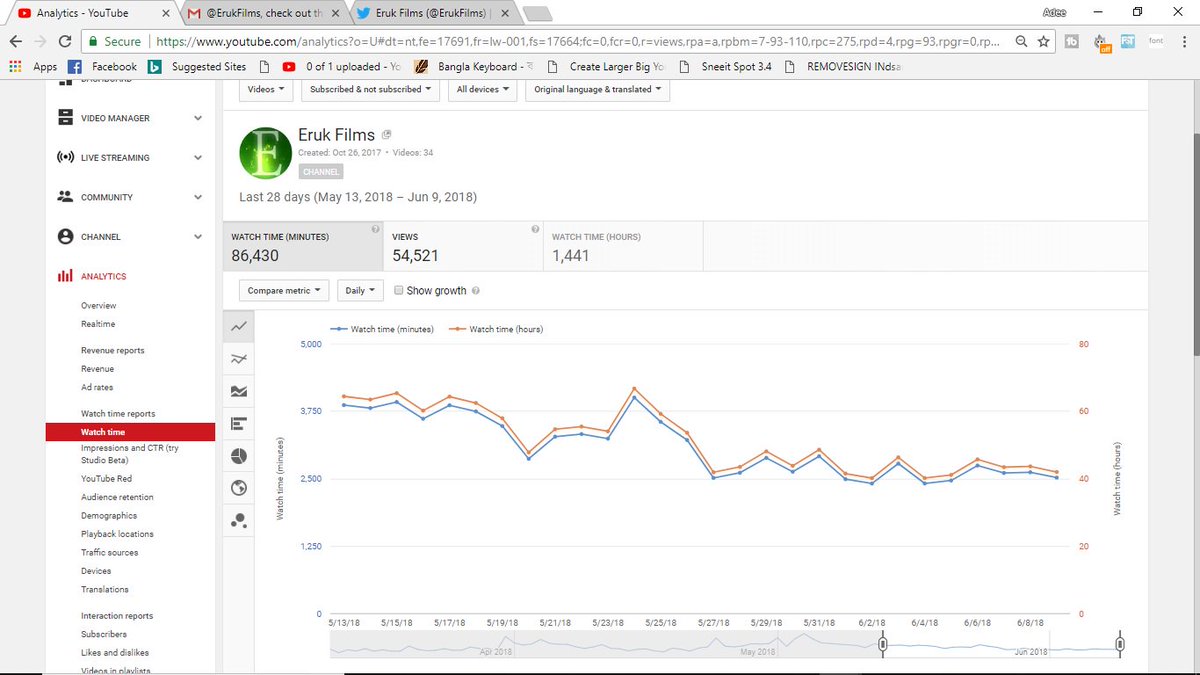
Task: Click the help icon next to Show growth
Action: [476, 291]
